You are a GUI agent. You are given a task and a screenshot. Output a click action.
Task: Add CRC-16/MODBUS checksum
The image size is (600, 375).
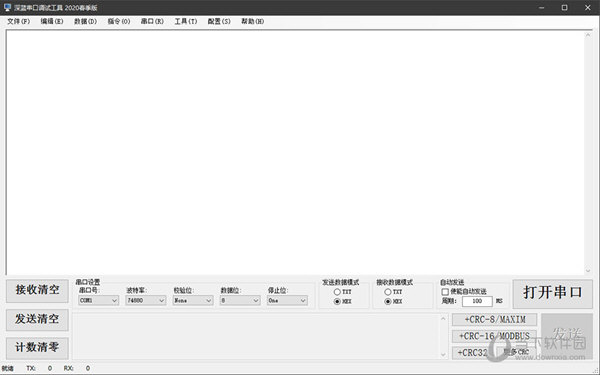pos(494,336)
